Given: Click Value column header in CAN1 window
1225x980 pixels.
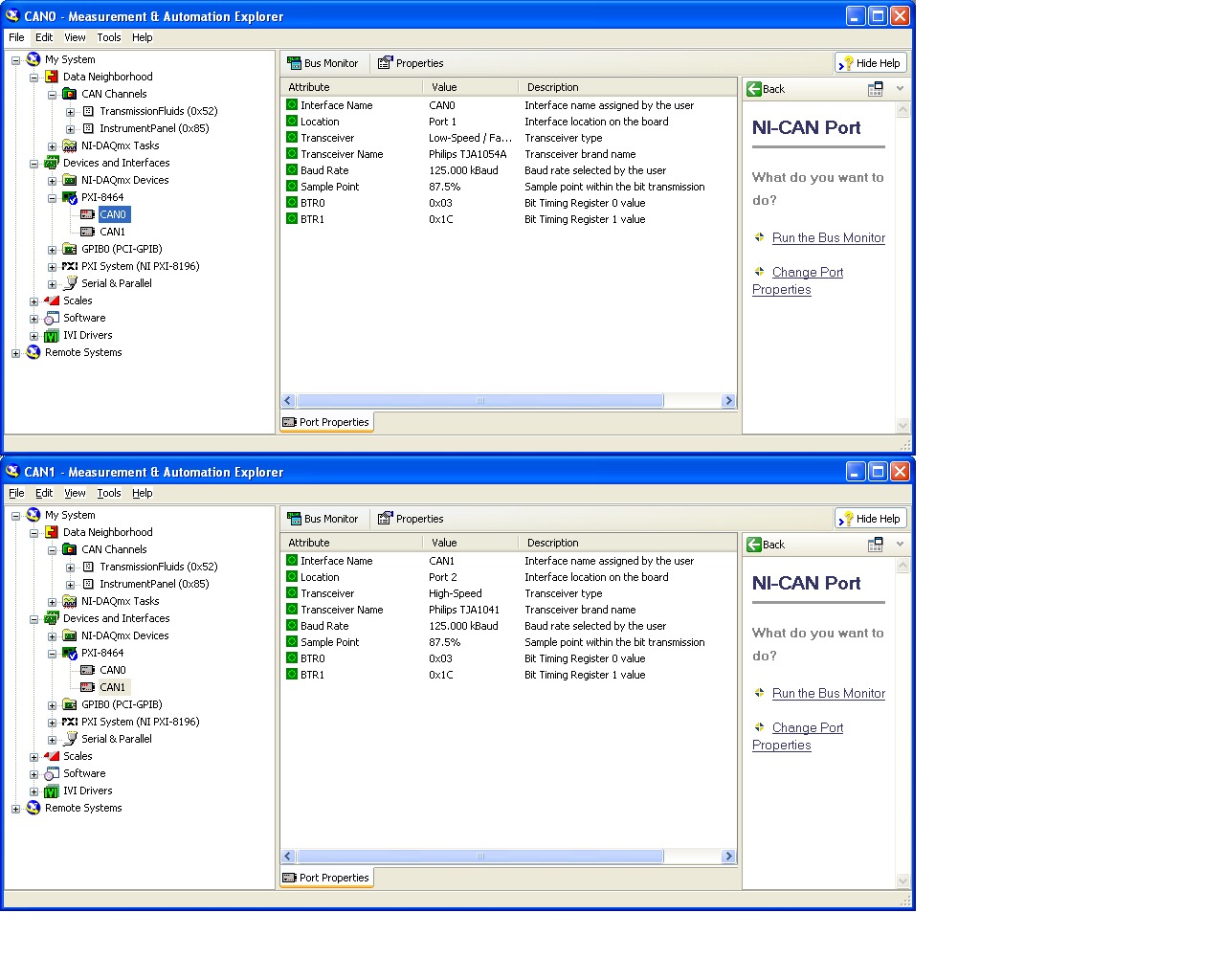Looking at the screenshot, I should [x=470, y=543].
